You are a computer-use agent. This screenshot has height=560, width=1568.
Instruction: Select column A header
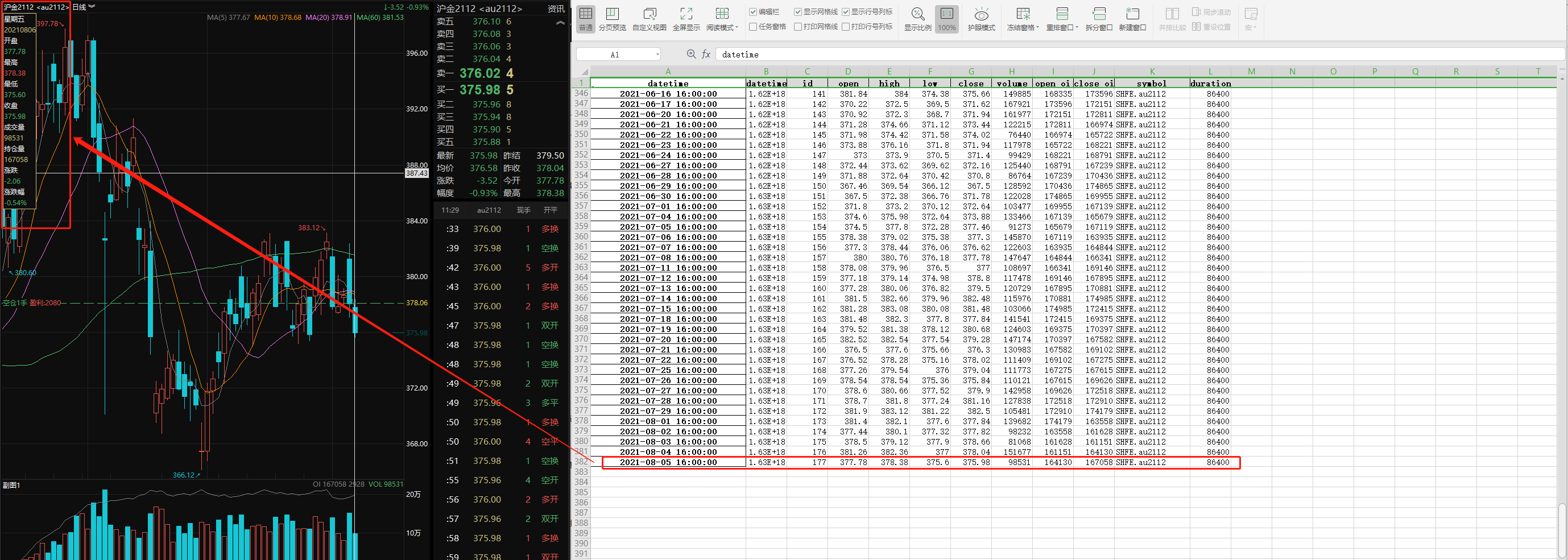668,71
